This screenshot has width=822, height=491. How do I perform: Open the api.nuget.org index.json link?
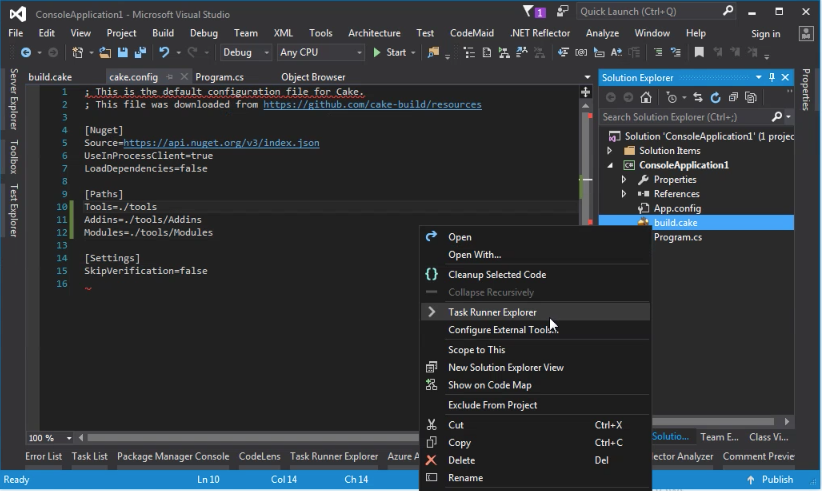pos(221,143)
